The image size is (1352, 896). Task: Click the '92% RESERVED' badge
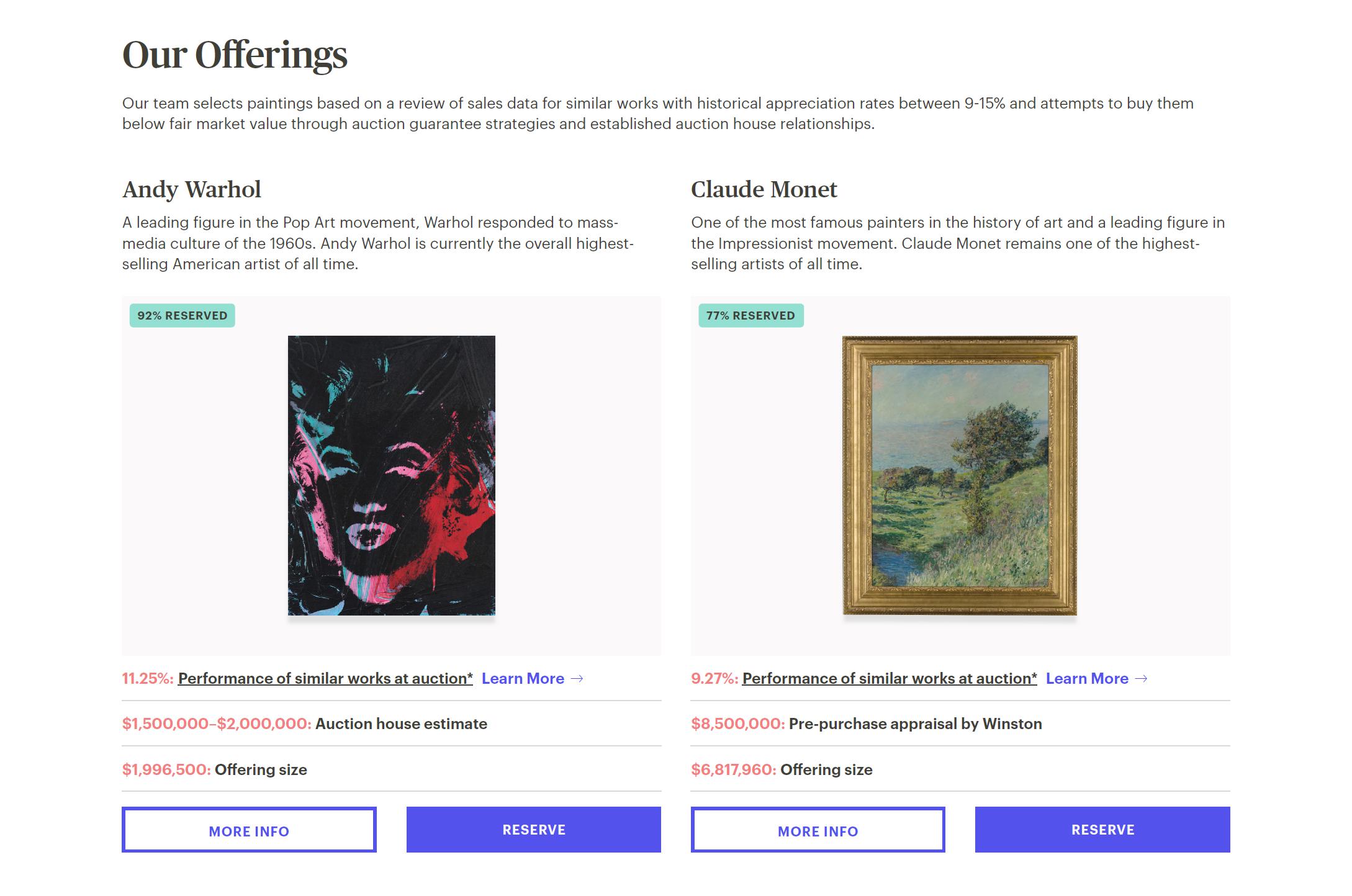tap(183, 316)
